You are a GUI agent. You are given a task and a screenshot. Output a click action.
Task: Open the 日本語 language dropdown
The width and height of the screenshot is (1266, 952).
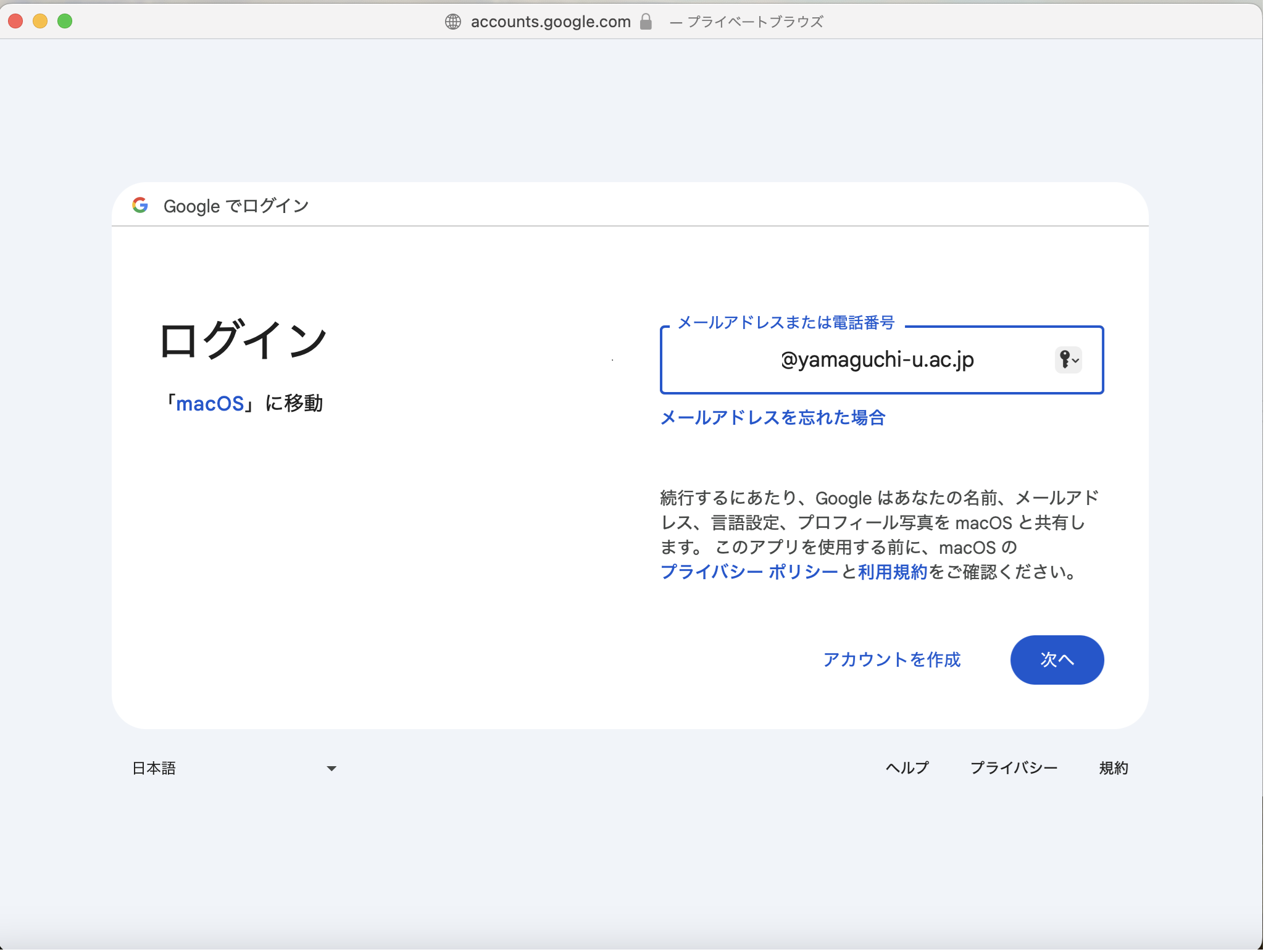235,769
